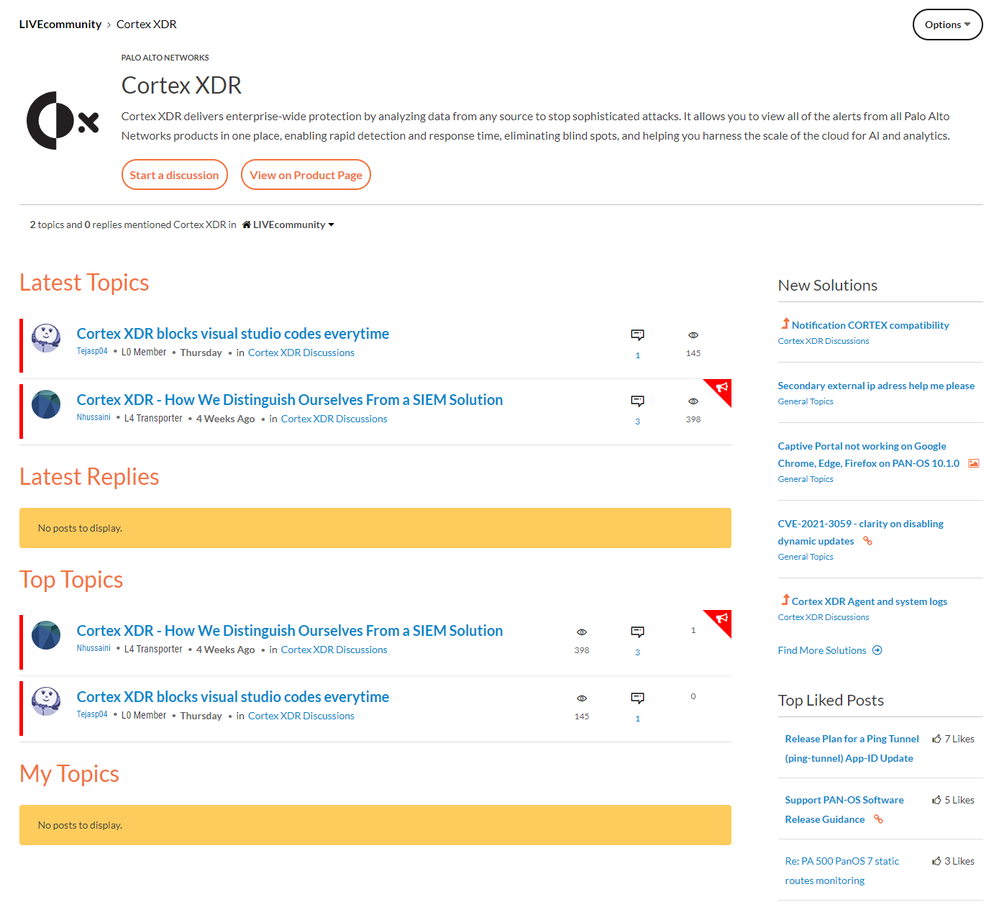This screenshot has width=999, height=910.
Task: Click replies icon on visual studio topic
Action: pos(637,335)
